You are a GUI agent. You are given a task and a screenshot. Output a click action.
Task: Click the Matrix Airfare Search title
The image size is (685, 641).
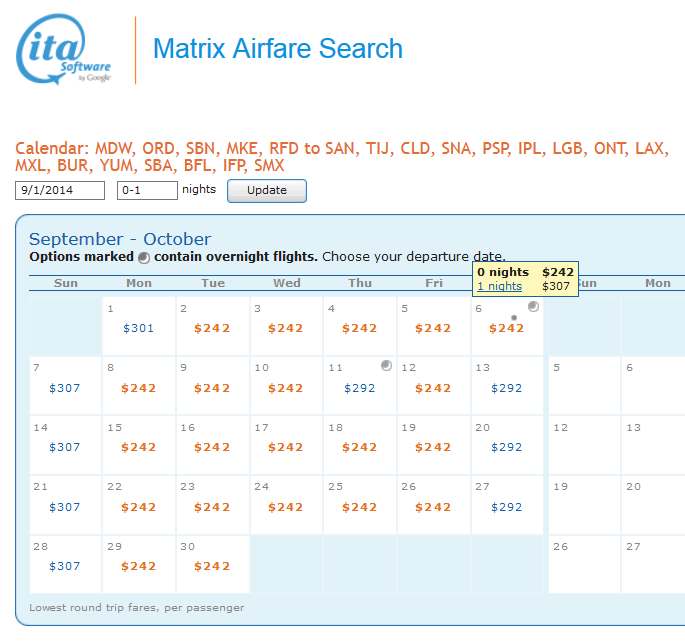coord(277,48)
